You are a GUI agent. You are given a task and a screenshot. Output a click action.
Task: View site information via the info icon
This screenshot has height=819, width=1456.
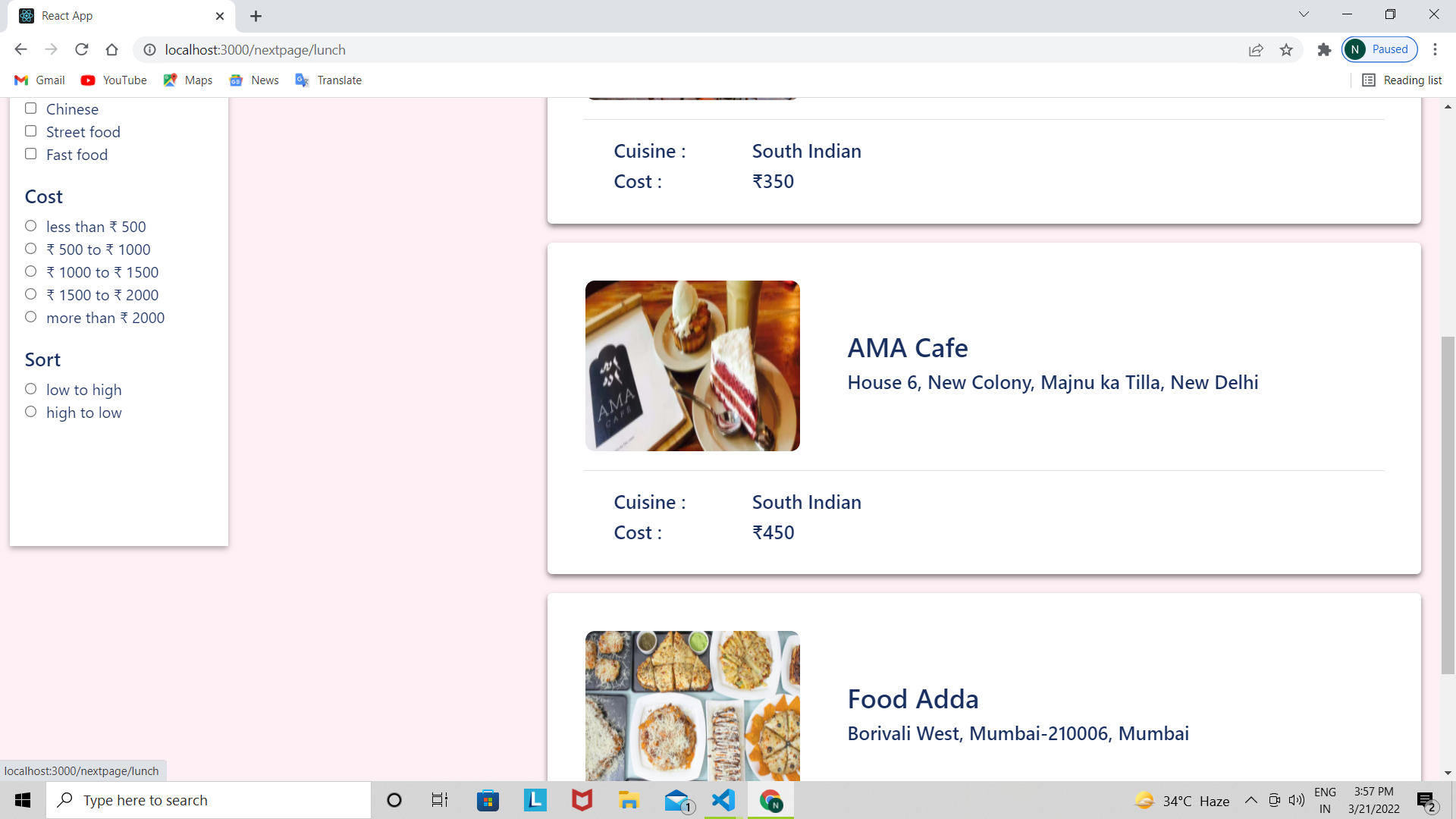tap(149, 49)
